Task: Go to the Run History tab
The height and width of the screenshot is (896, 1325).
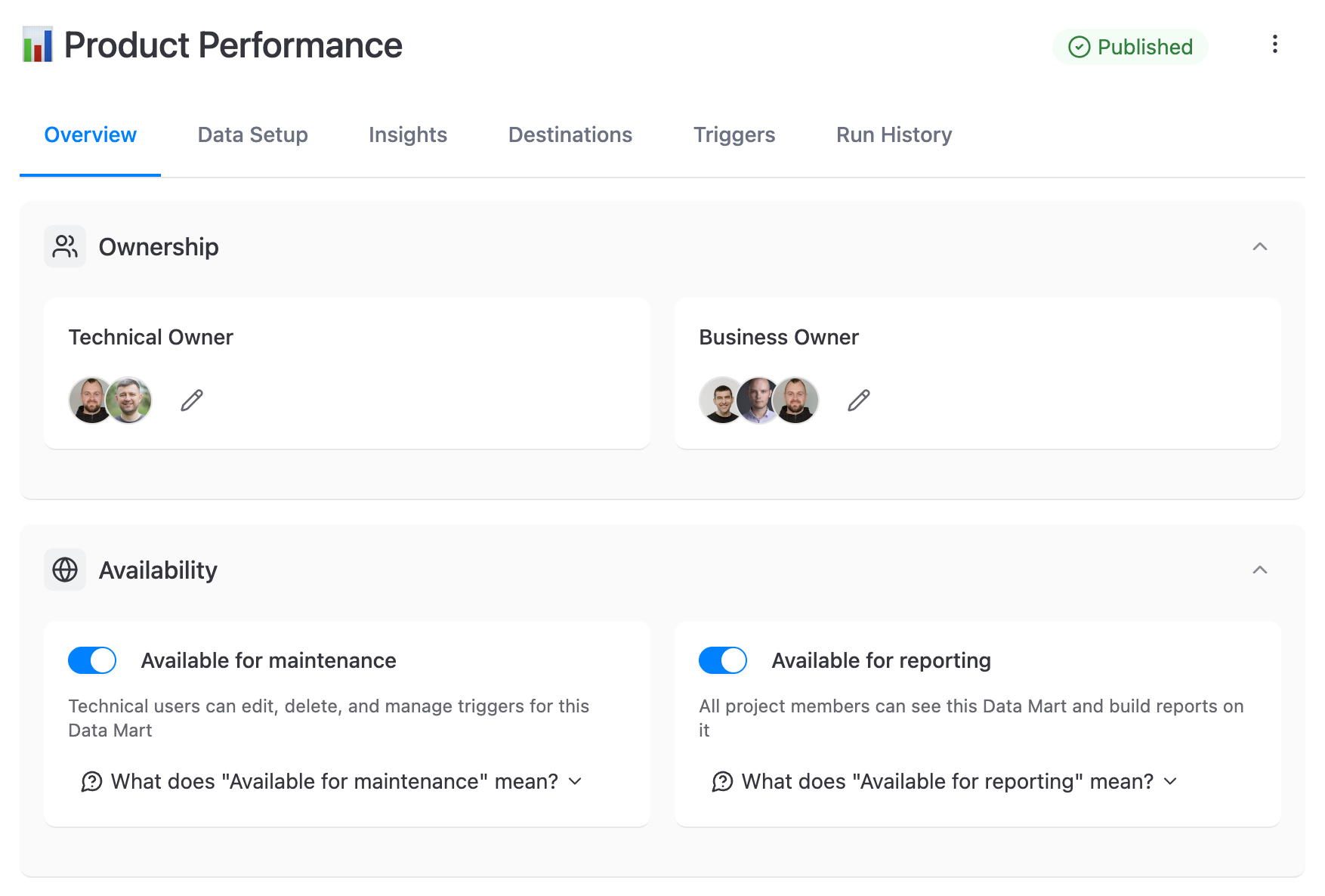Action: coord(894,135)
